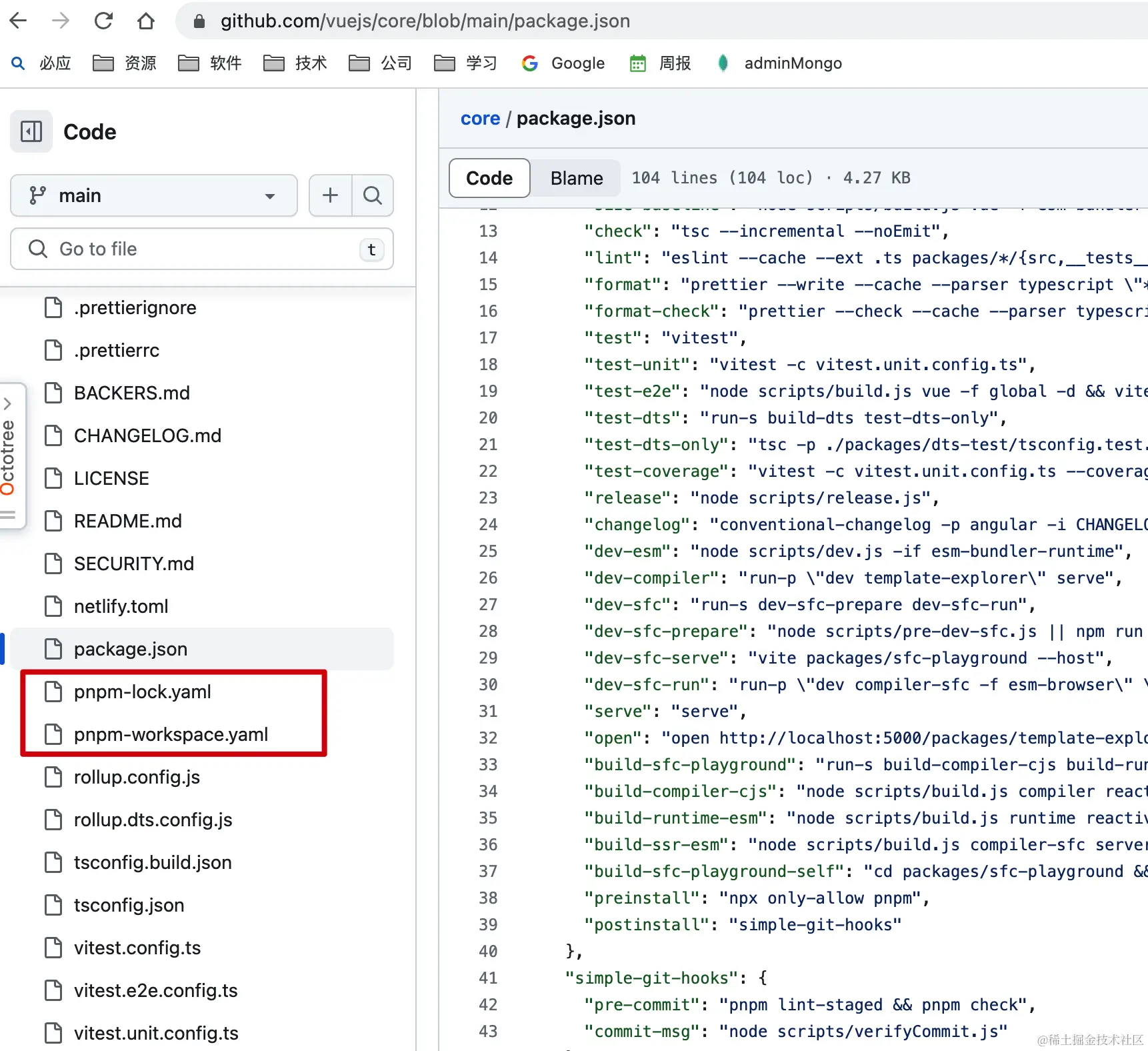1148x1051 pixels.
Task: Open the 软件 bookmark folder
Action: [x=210, y=63]
